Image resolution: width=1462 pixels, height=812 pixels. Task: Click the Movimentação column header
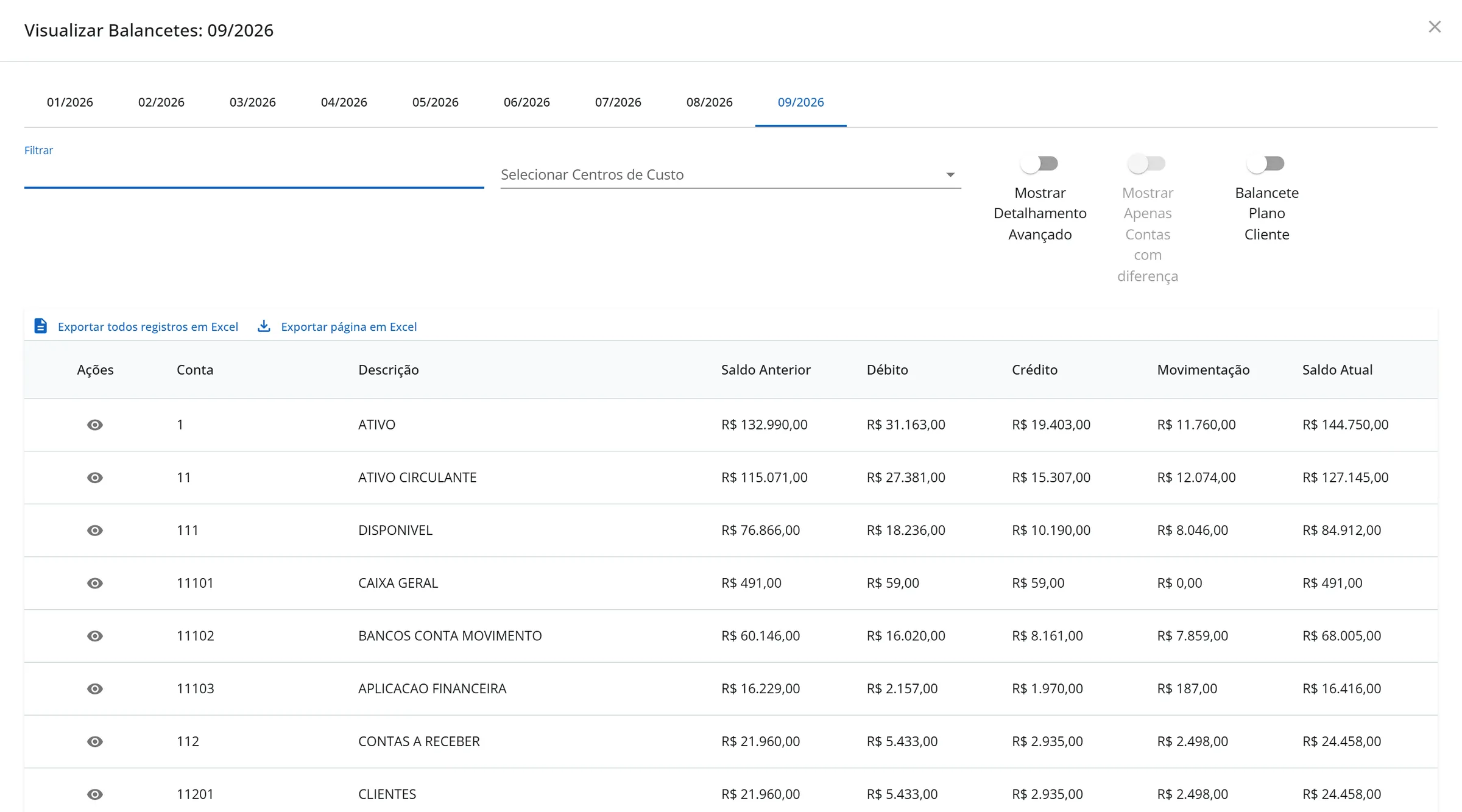point(1203,370)
